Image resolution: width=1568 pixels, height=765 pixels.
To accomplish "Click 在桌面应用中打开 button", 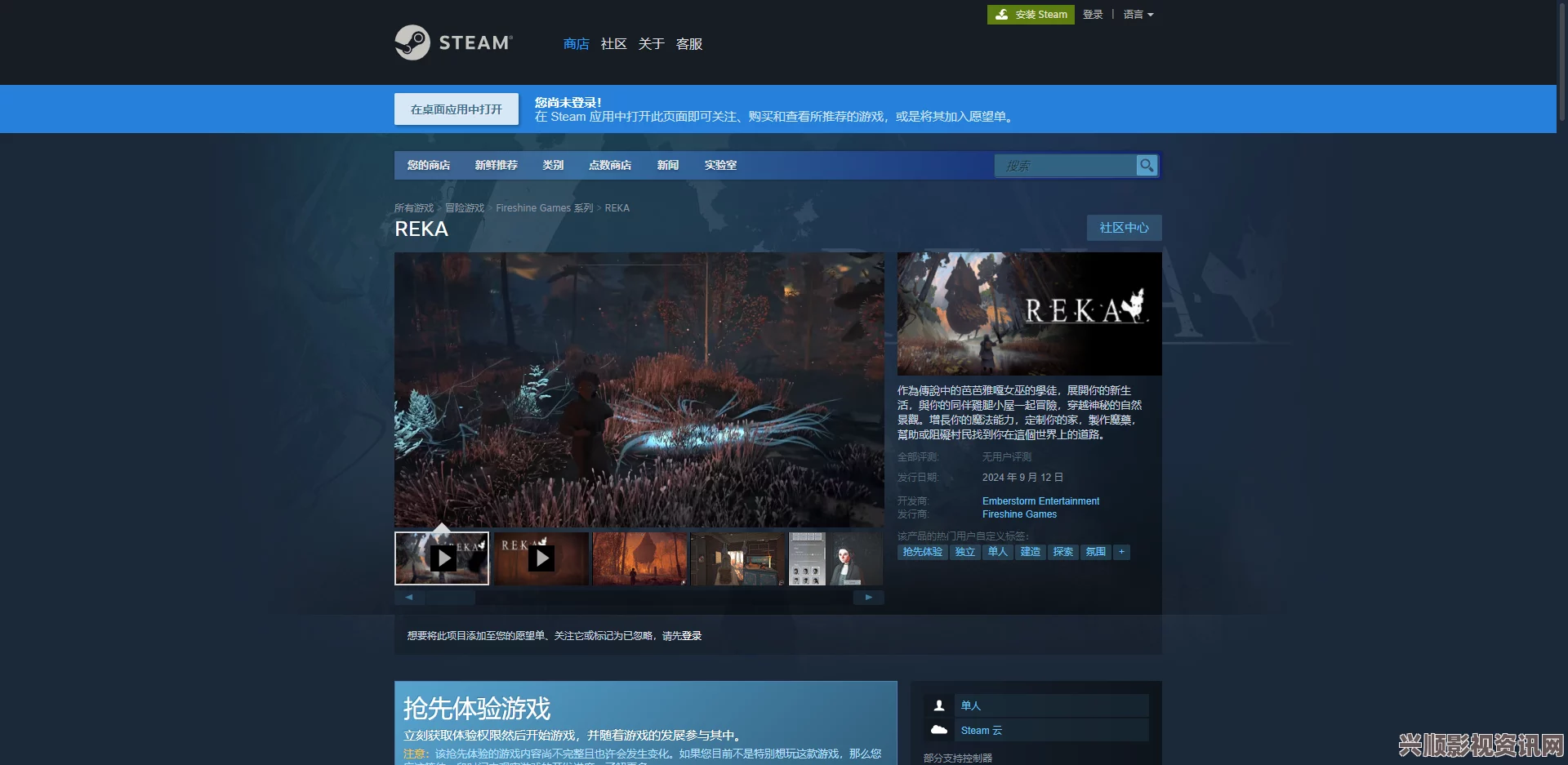I will (x=457, y=109).
